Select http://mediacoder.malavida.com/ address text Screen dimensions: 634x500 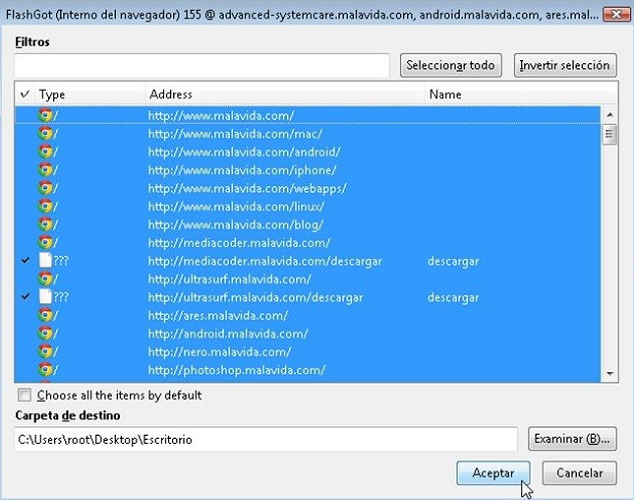tap(239, 243)
